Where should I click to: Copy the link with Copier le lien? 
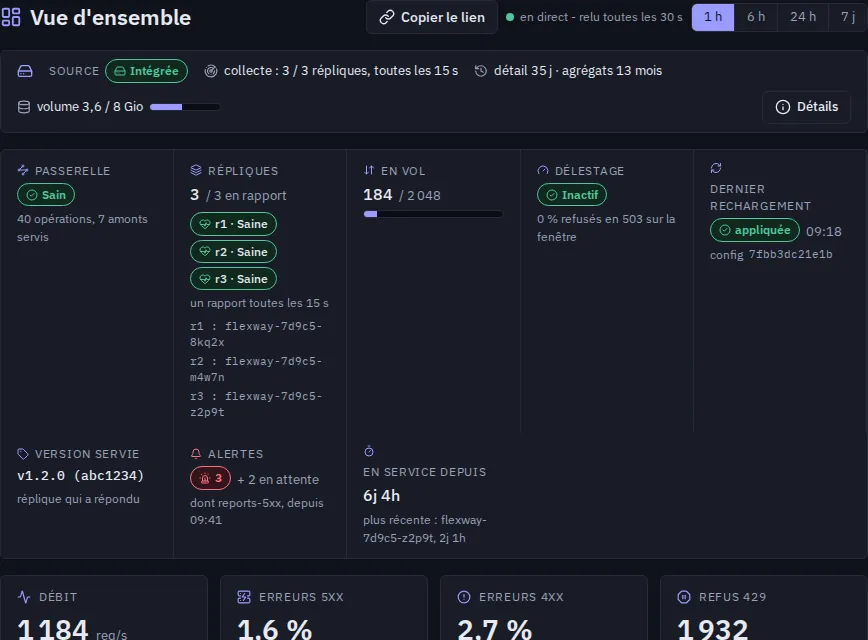432,18
